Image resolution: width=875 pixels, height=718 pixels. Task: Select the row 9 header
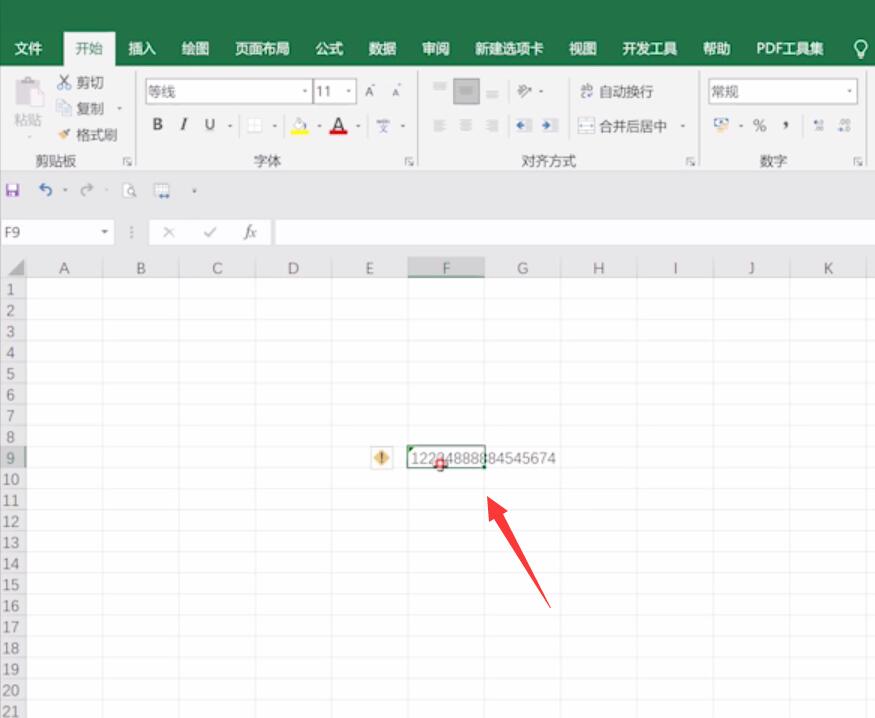pyautogui.click(x=12, y=458)
